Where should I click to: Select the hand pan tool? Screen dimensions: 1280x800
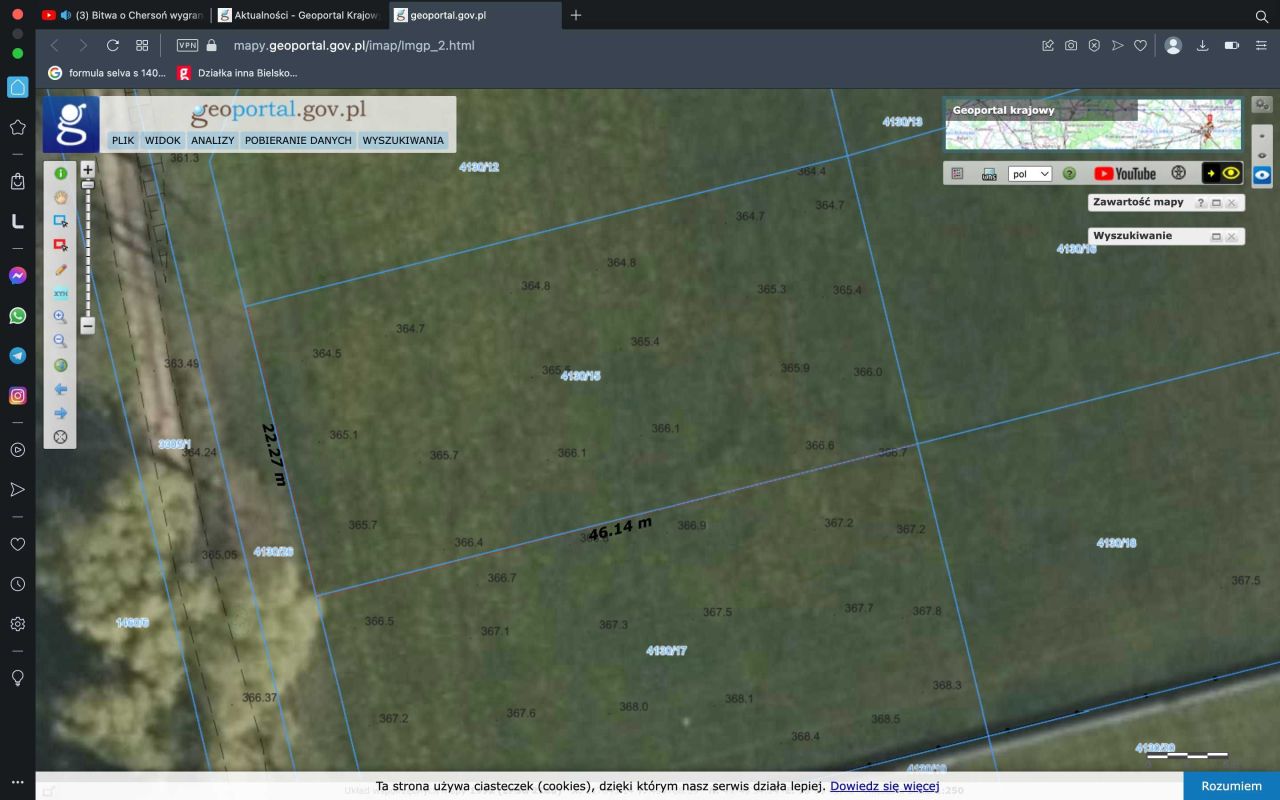60,197
